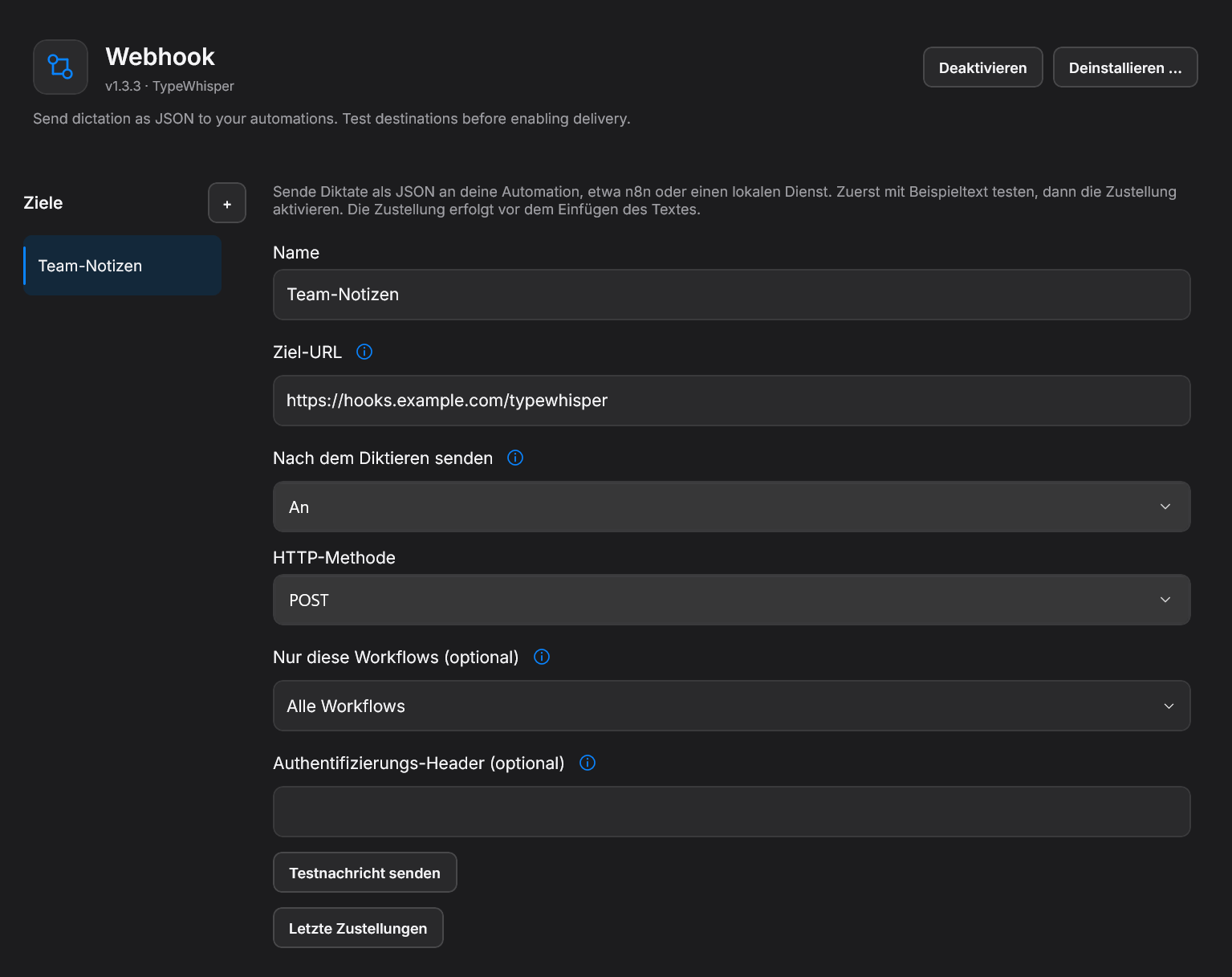Screen dimensions: 1232x977
Task: Focus the Name input field
Action: pos(731,295)
